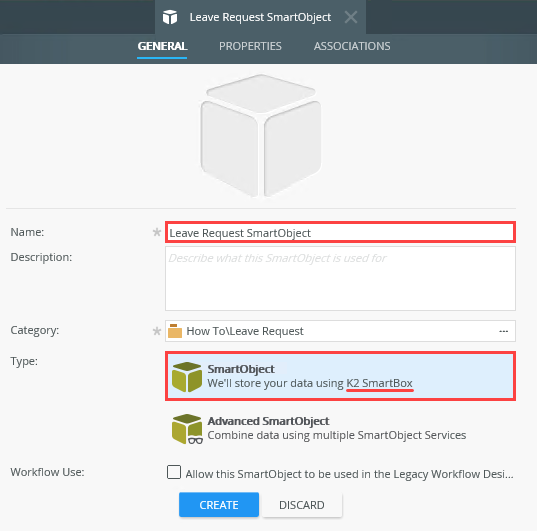This screenshot has width=537, height=531.
Task: Select the Advanced SmartObject type option
Action: click(340, 429)
